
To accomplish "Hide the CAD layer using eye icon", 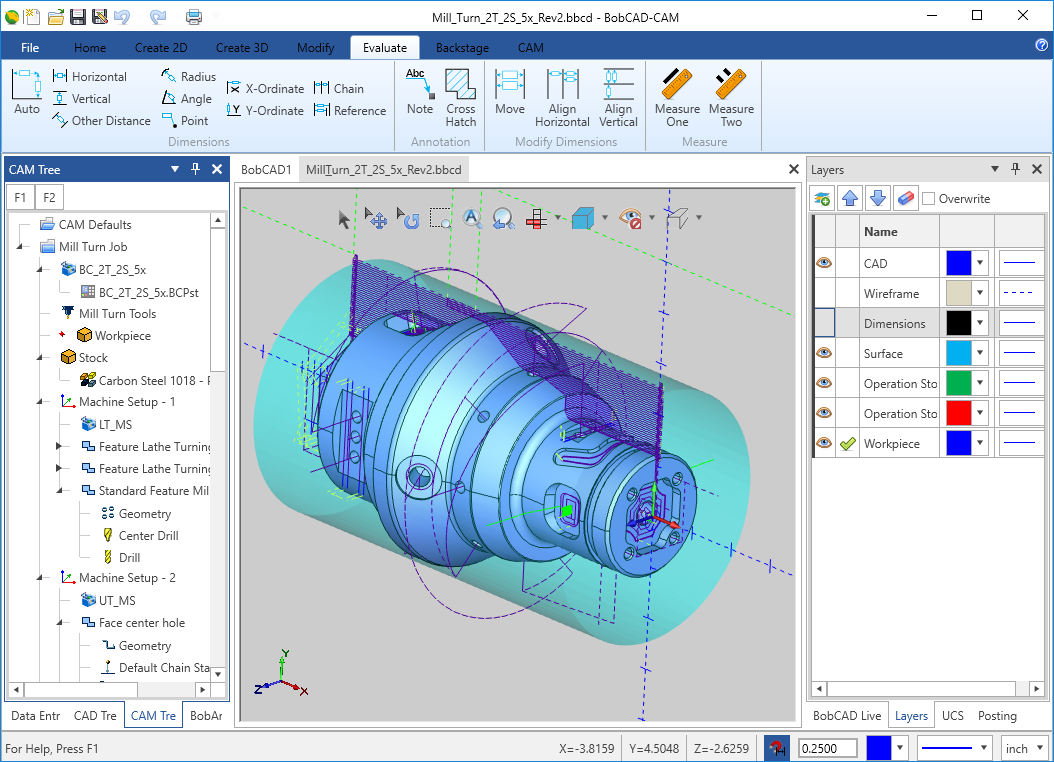I will click(824, 264).
